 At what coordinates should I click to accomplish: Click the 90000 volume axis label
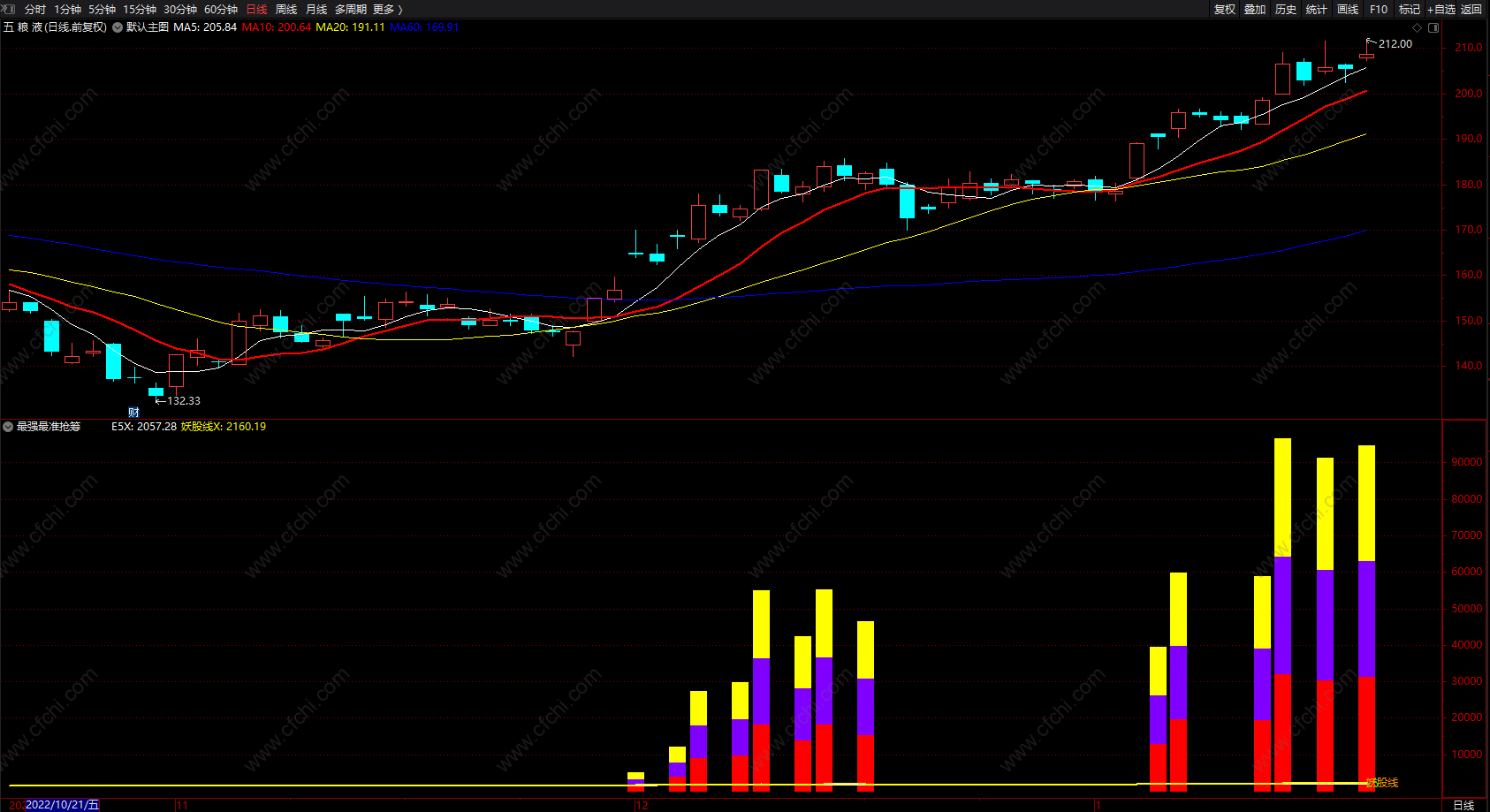coord(1467,462)
